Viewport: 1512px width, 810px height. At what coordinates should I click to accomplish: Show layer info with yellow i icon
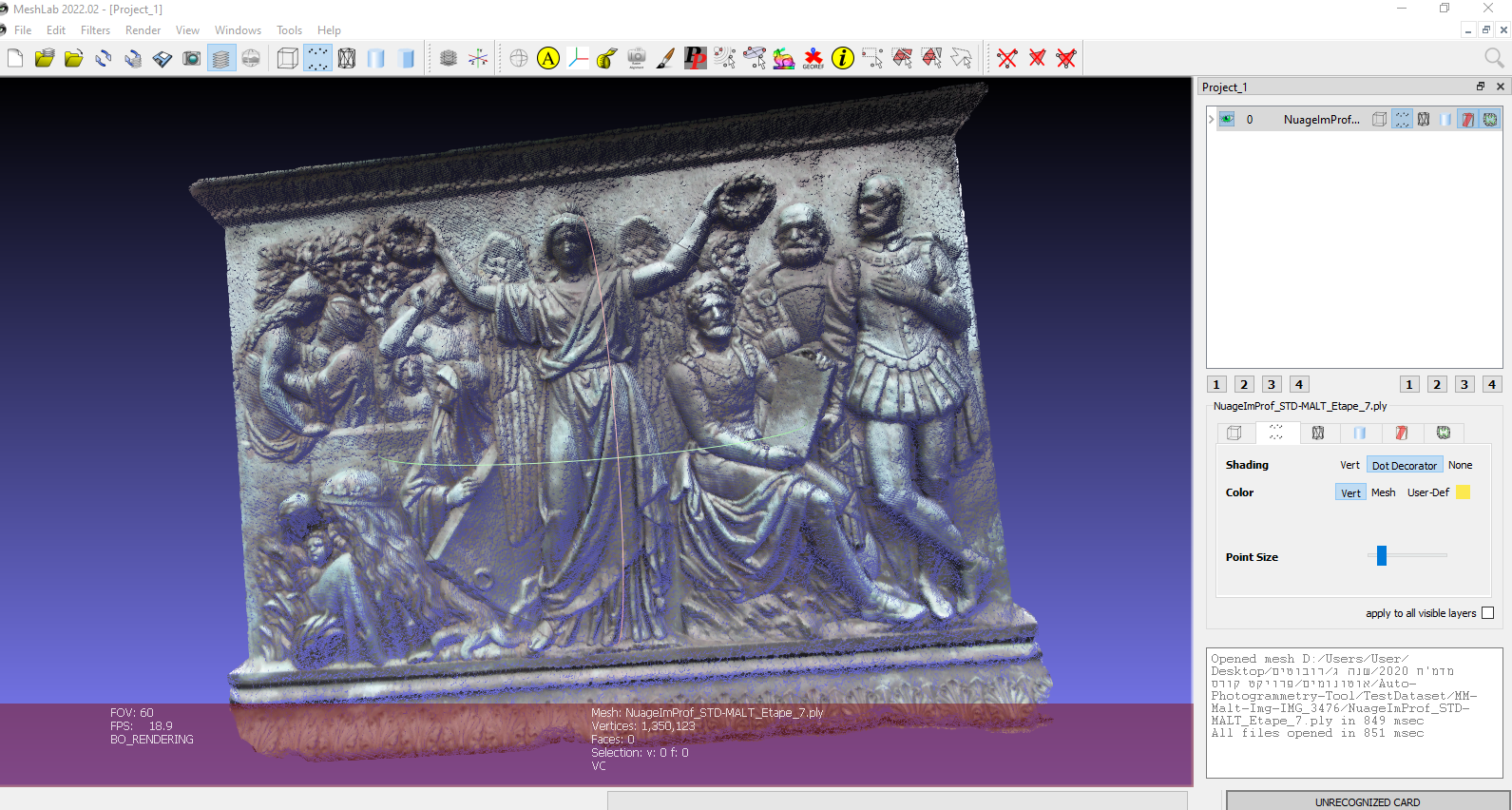point(843,59)
